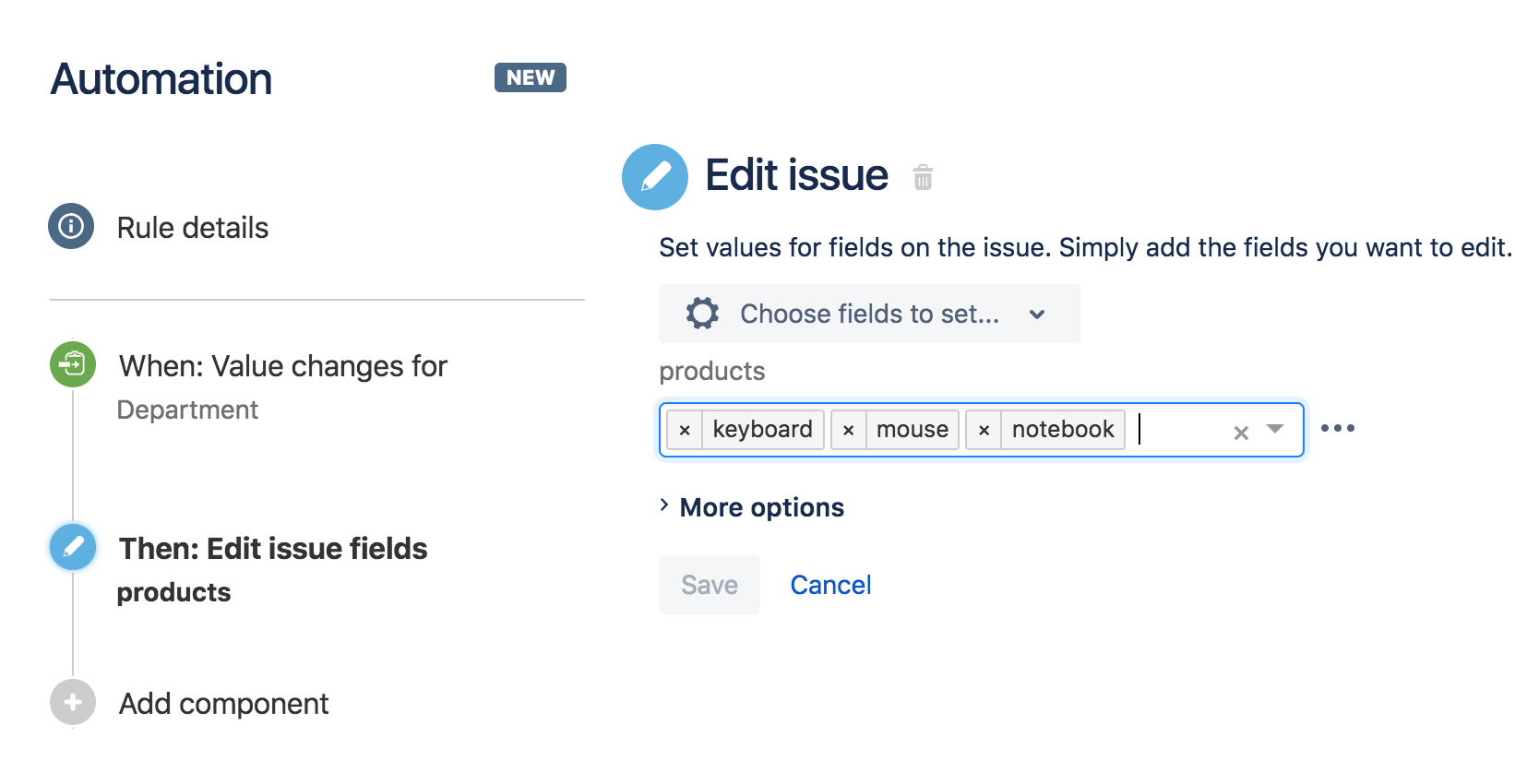Image resolution: width=1515 pixels, height=784 pixels.
Task: Open the three-dot menu beside products field
Action: pyautogui.click(x=1337, y=428)
